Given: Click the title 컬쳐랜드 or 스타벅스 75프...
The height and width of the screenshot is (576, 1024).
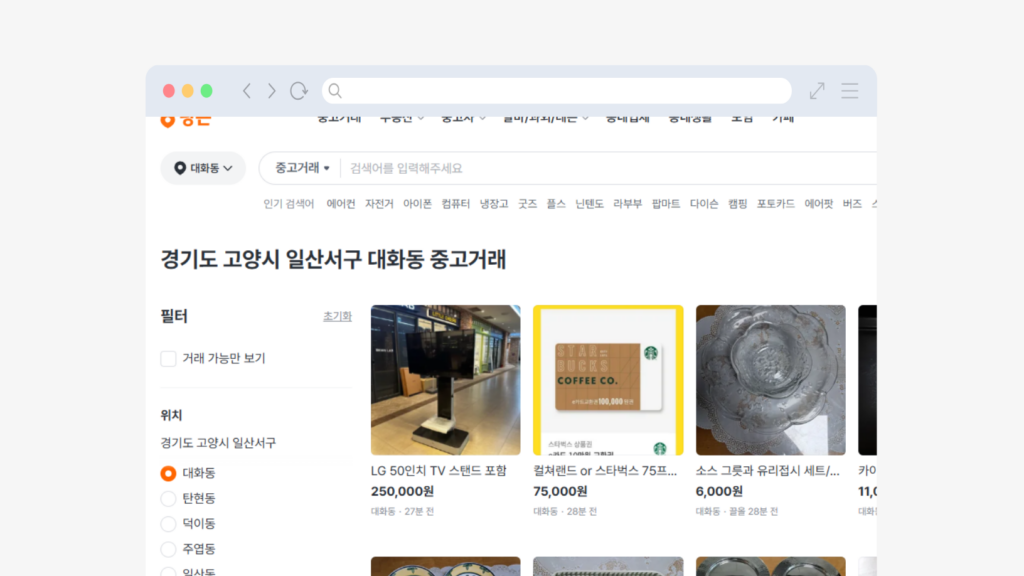Looking at the screenshot, I should tap(605, 471).
